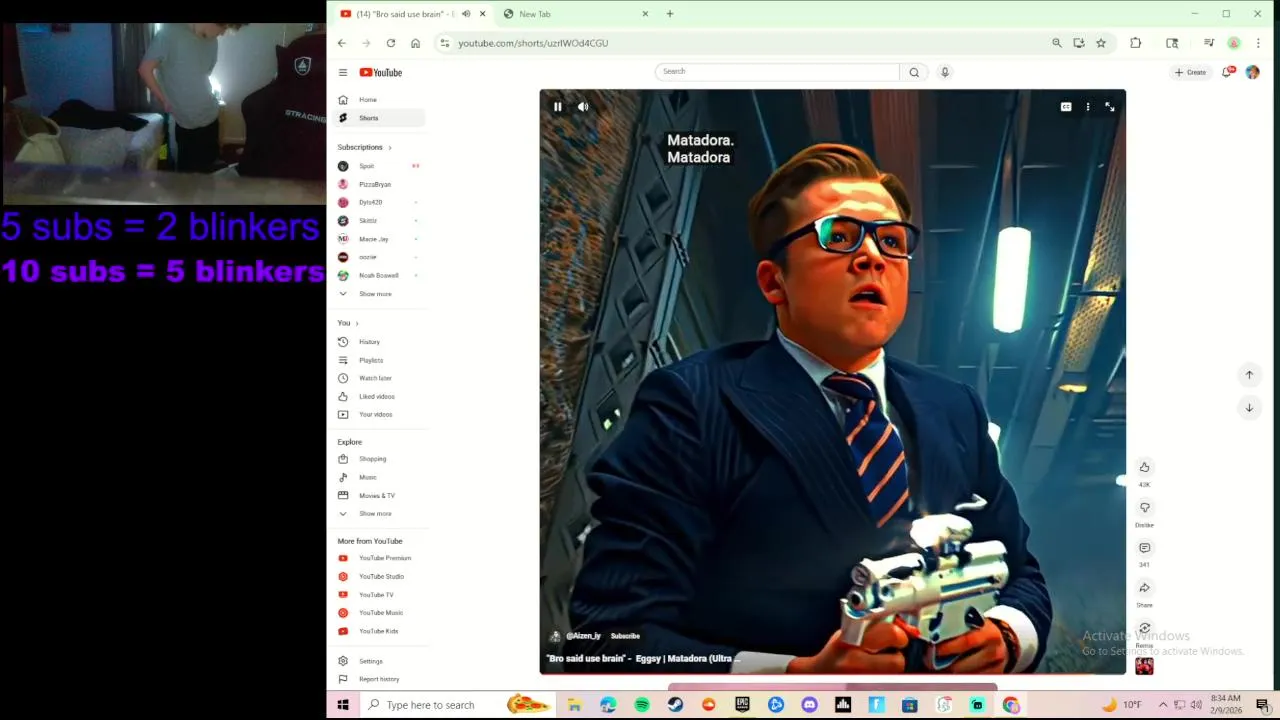Click the magnifier search button
The width and height of the screenshot is (1280, 720).
914,72
